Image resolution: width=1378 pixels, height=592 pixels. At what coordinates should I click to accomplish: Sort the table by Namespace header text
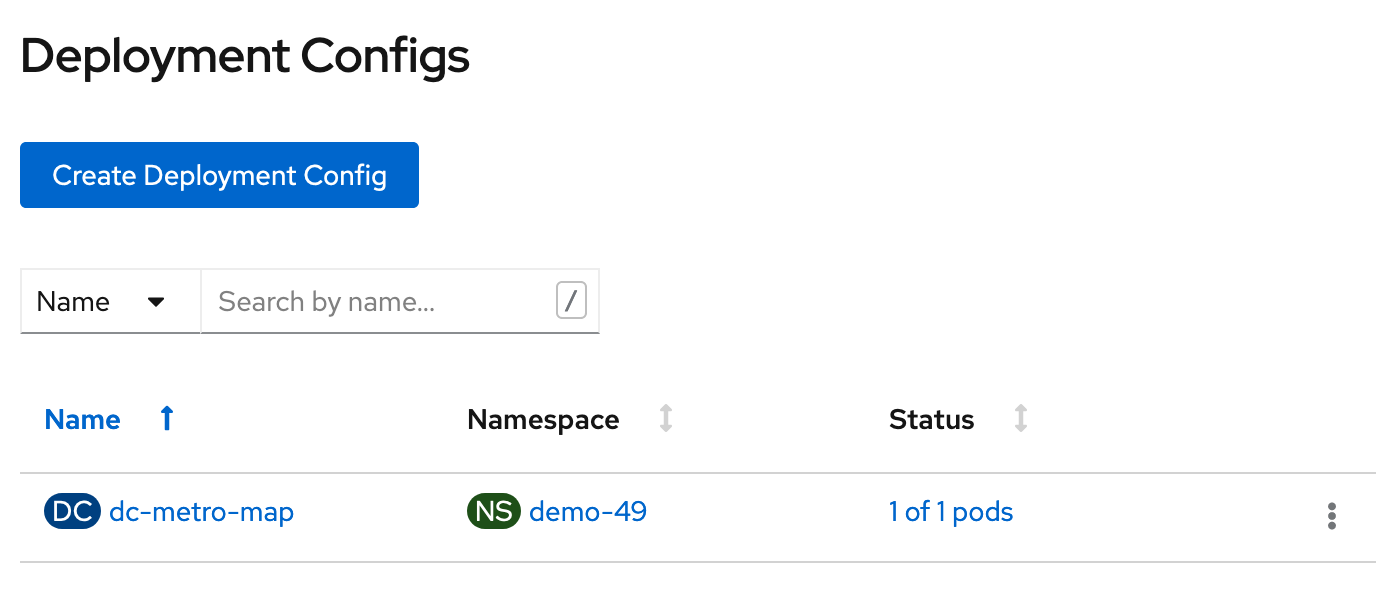point(543,420)
